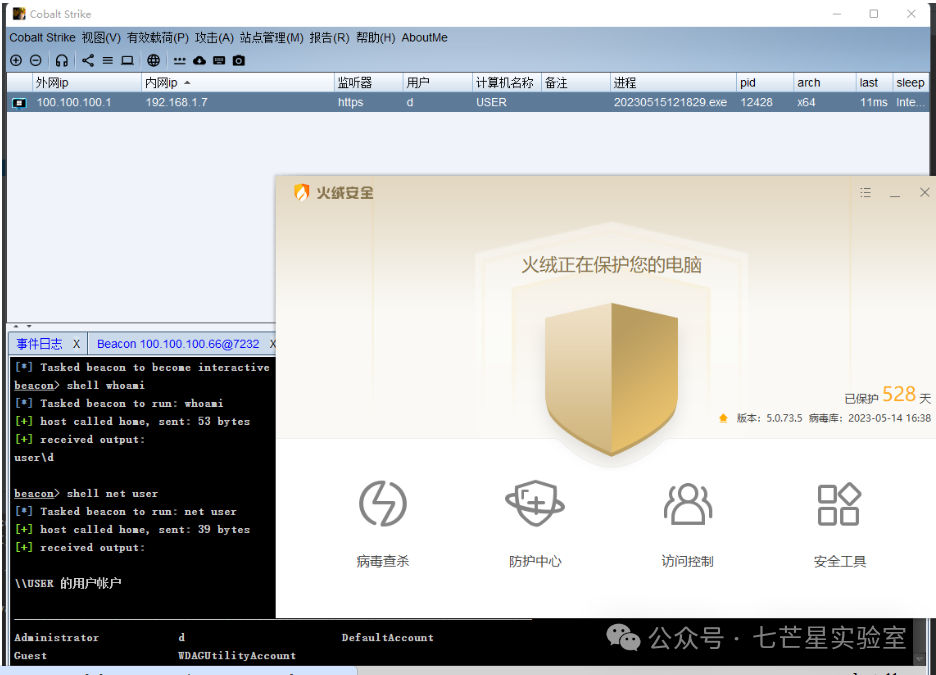This screenshot has height=675, width=936.
Task: Click the 病毒查杀 label
Action: tap(383, 562)
